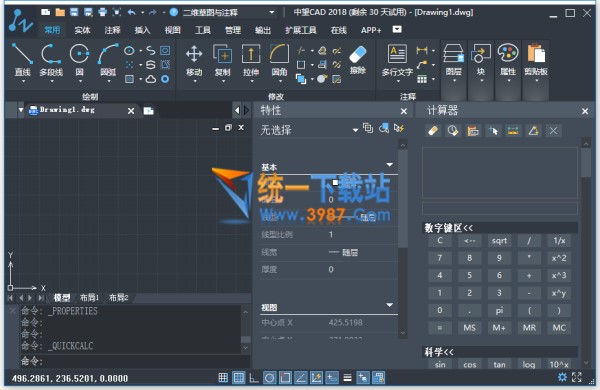600x390 pixels.
Task: Click the Erase (擦除) tool
Action: 358,59
